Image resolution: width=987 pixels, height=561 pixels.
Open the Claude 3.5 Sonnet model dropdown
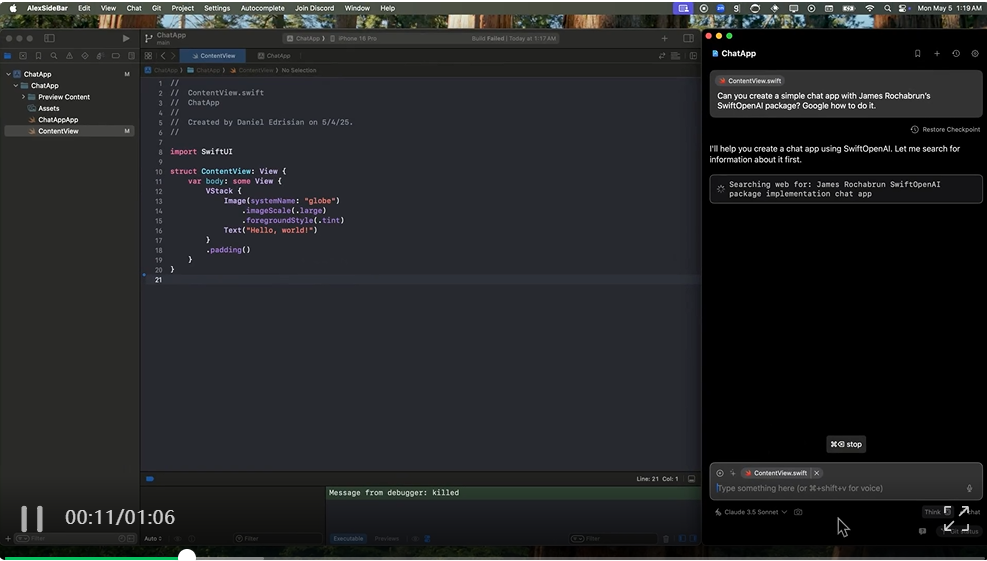point(751,512)
